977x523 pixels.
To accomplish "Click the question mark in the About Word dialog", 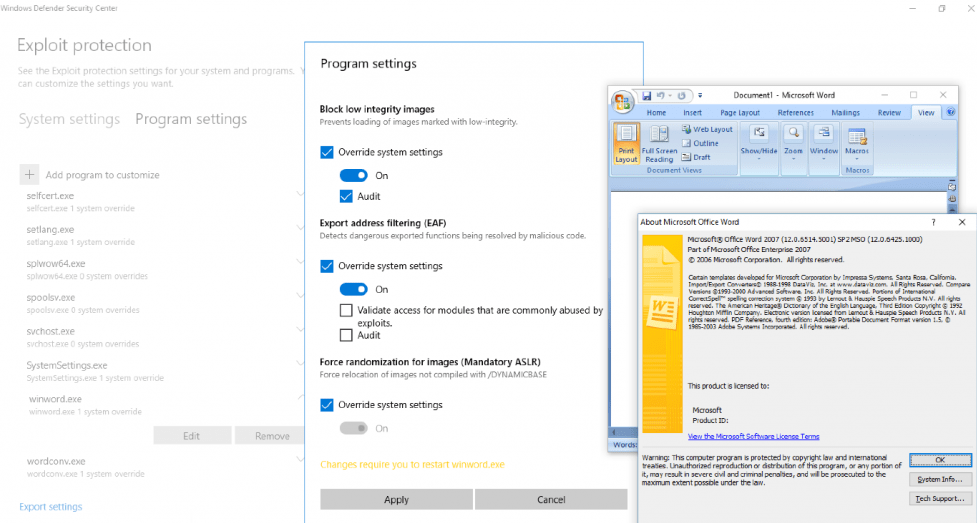I will coord(933,222).
